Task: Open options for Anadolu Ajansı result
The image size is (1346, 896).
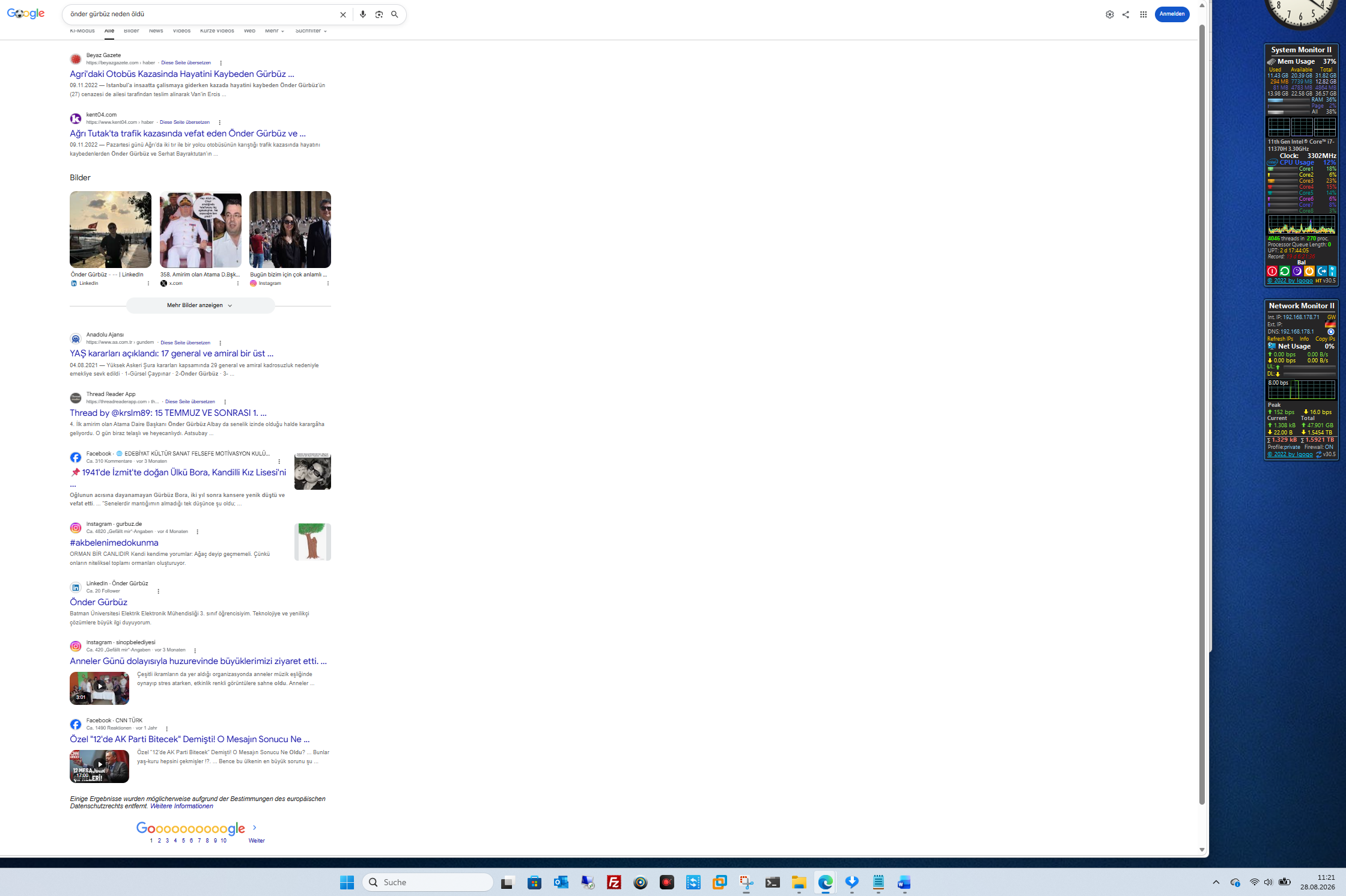Action: 220,343
